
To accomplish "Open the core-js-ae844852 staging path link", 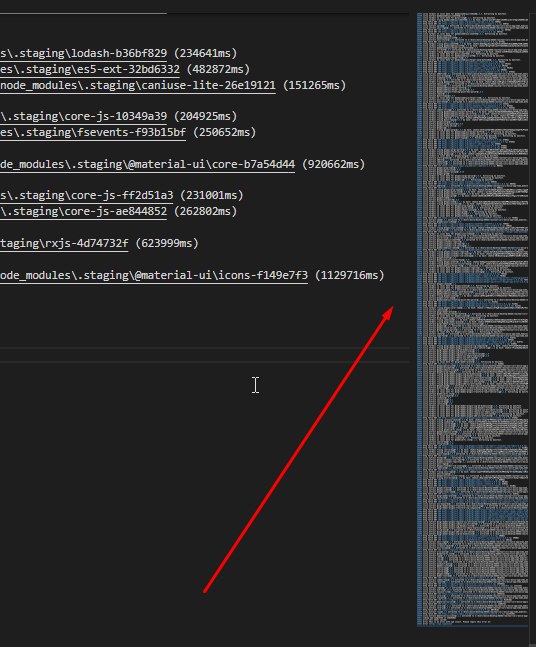I will coord(83,211).
